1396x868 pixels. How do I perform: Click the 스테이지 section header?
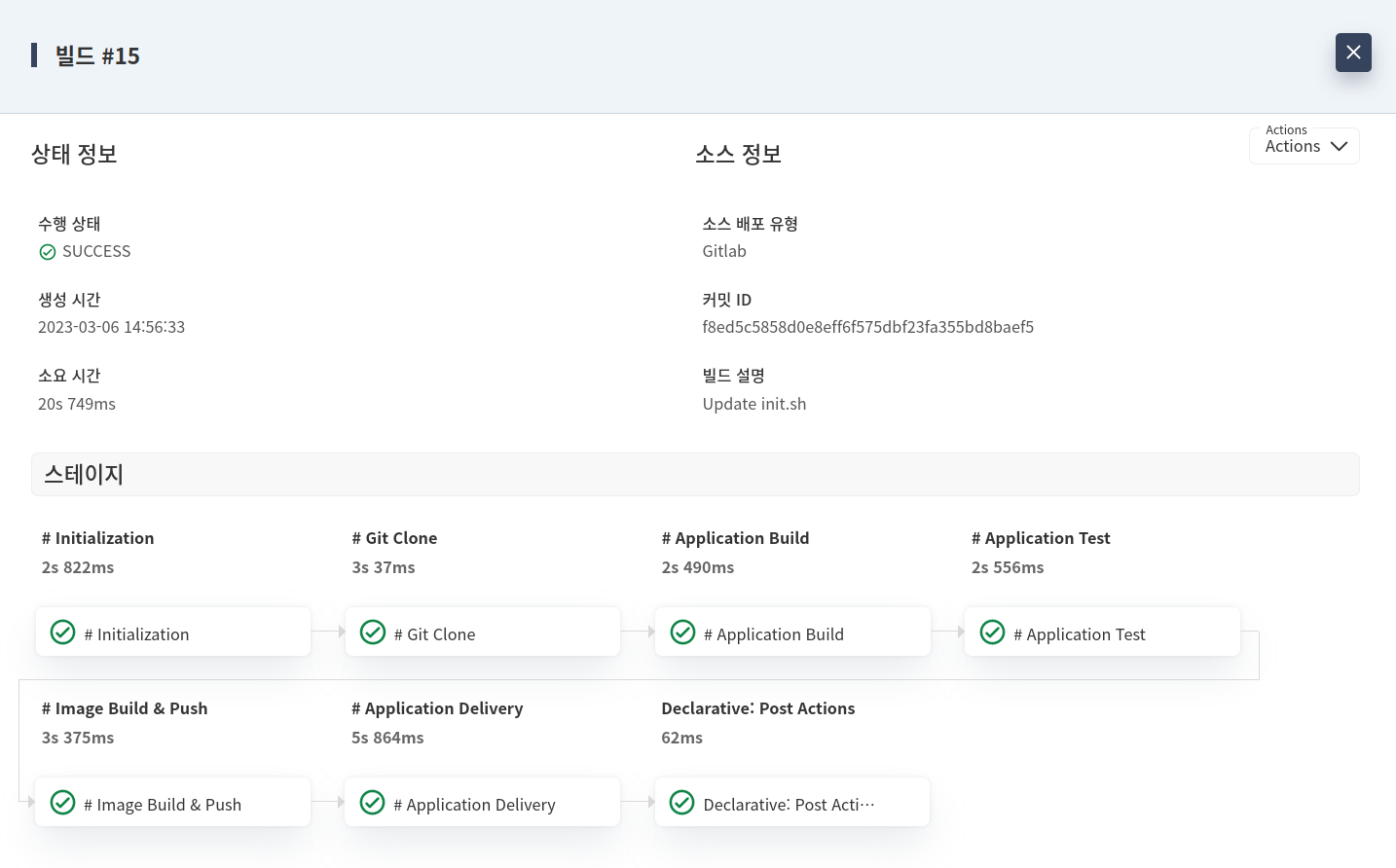click(x=695, y=474)
